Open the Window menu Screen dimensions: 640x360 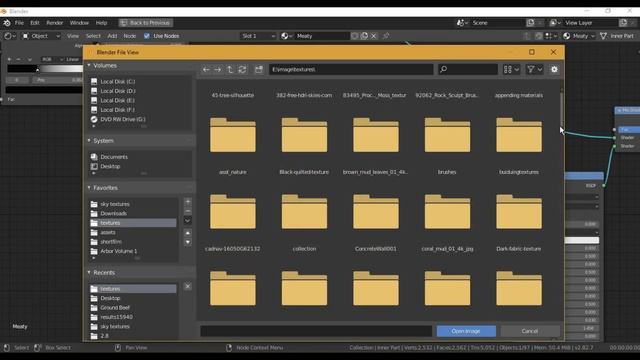pyautogui.click(x=79, y=23)
